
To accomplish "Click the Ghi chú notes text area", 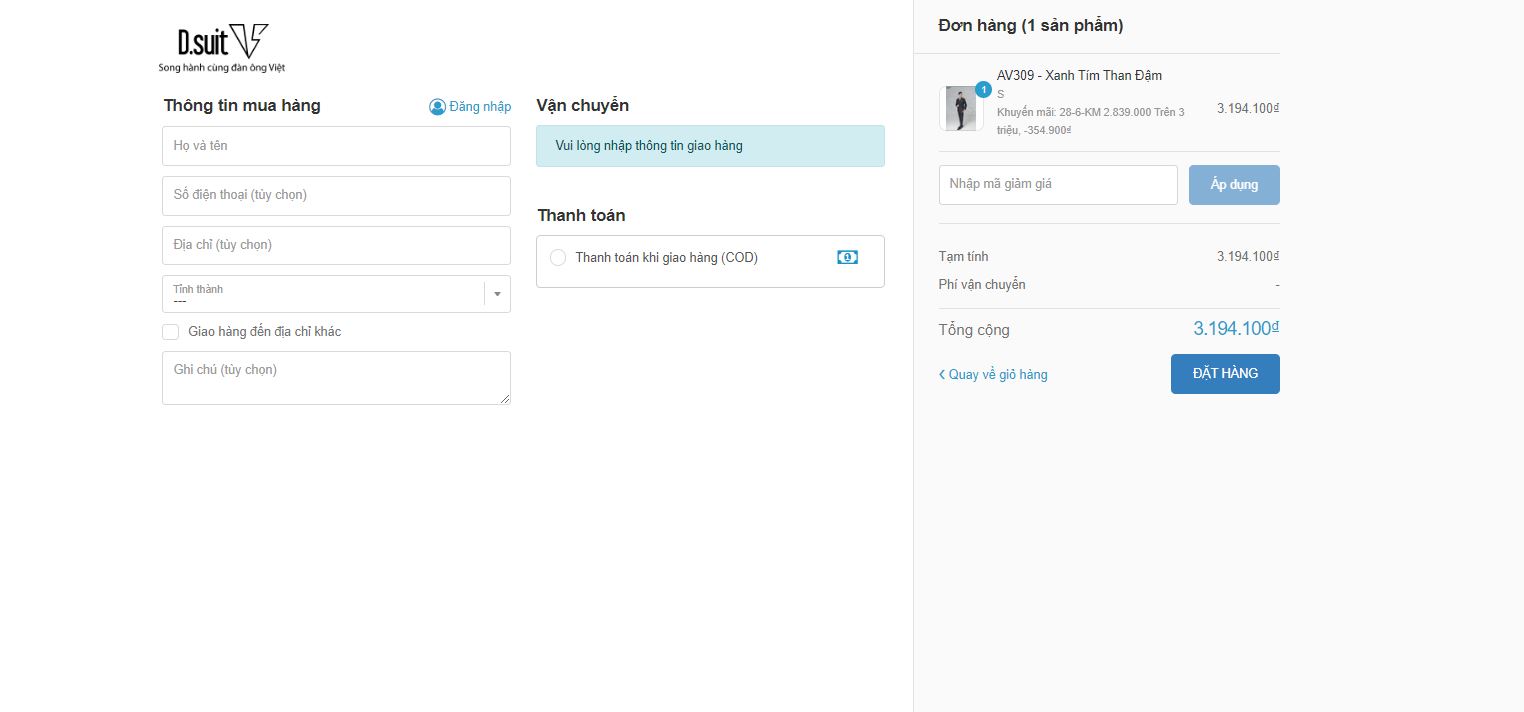I will click(x=336, y=378).
